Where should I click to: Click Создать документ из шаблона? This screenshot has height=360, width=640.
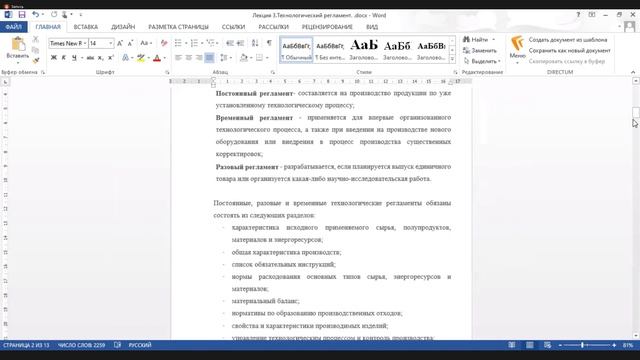[x=568, y=40]
